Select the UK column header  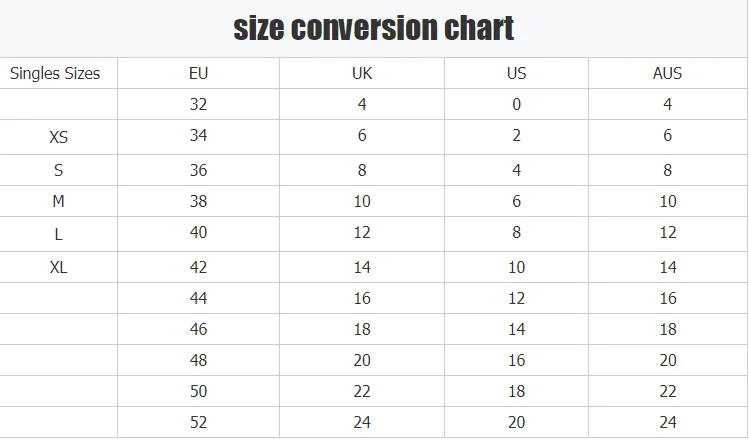point(362,73)
